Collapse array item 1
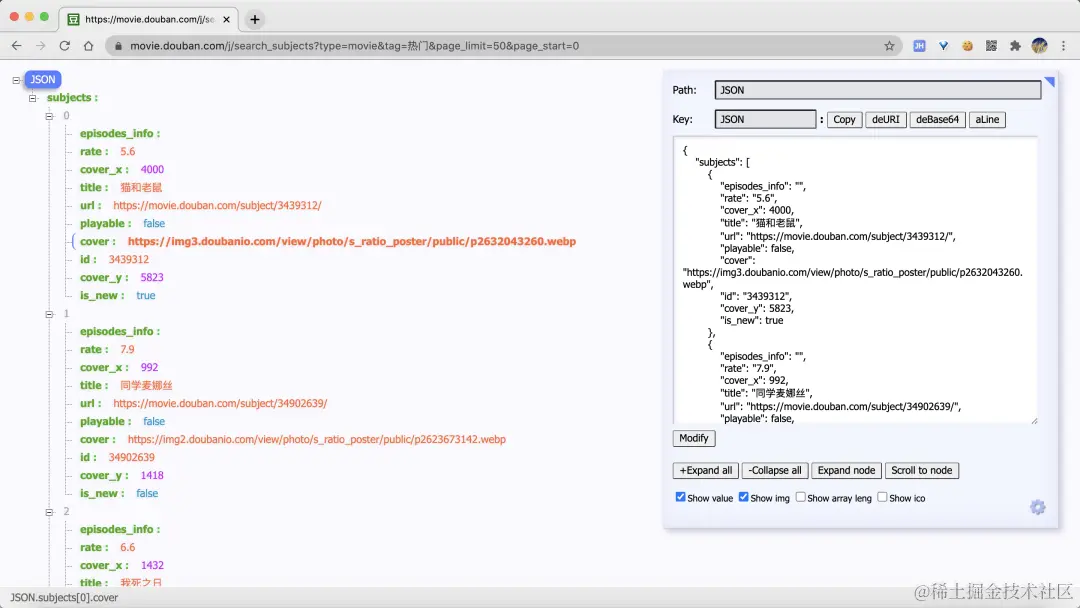1080x608 pixels. [x=49, y=314]
